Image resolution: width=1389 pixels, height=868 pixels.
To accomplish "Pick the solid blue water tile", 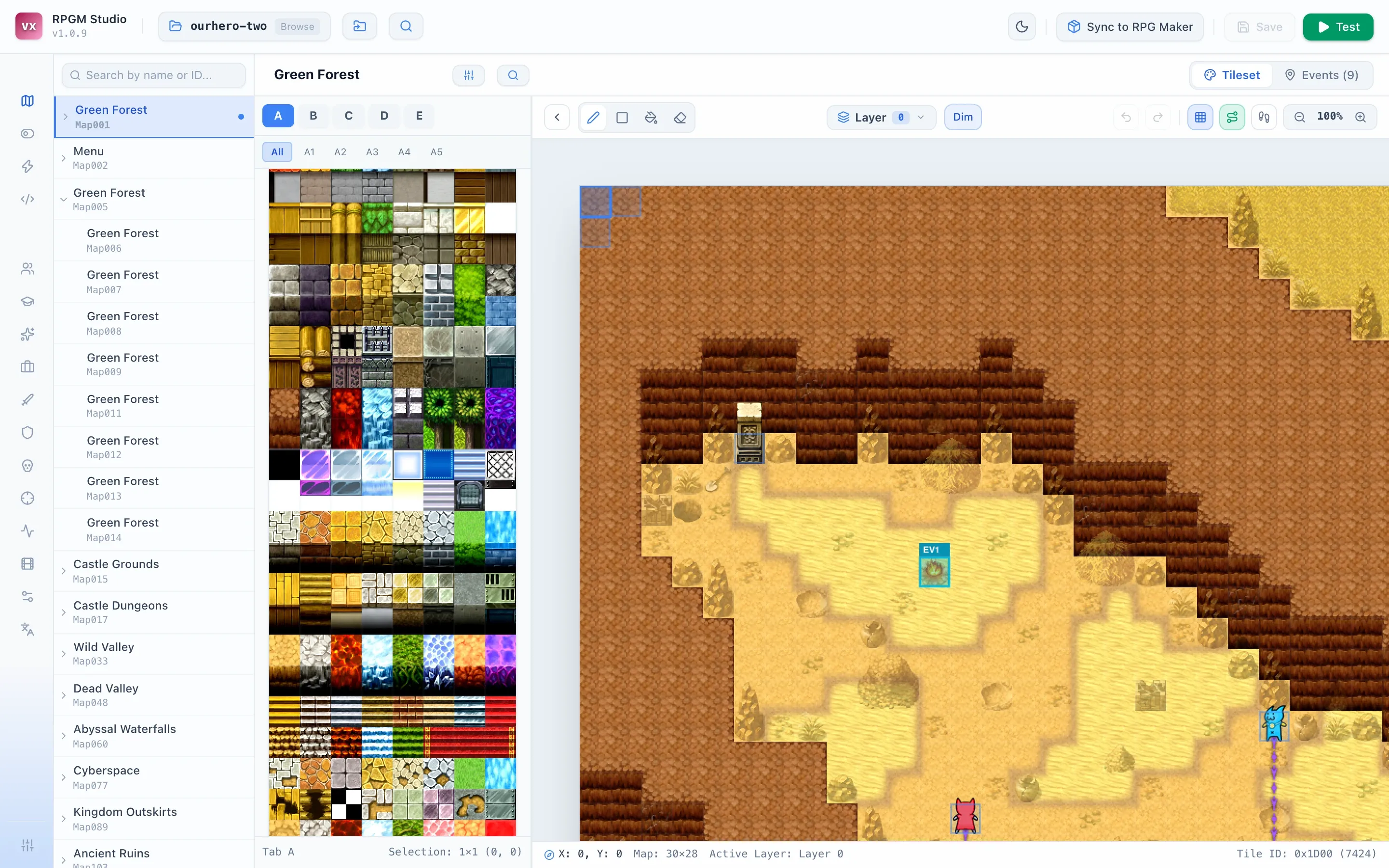I will point(438,465).
